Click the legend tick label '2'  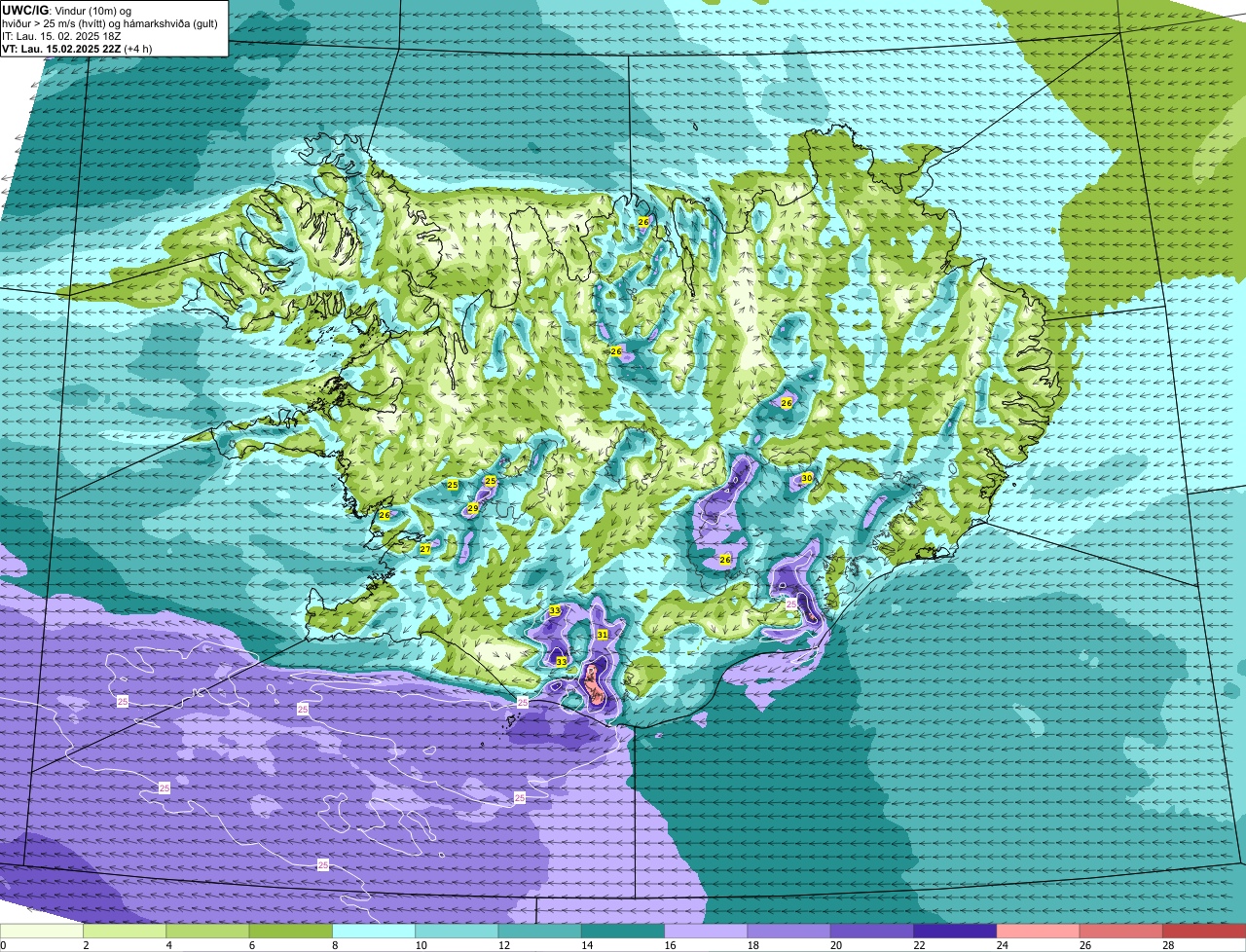coord(86,945)
